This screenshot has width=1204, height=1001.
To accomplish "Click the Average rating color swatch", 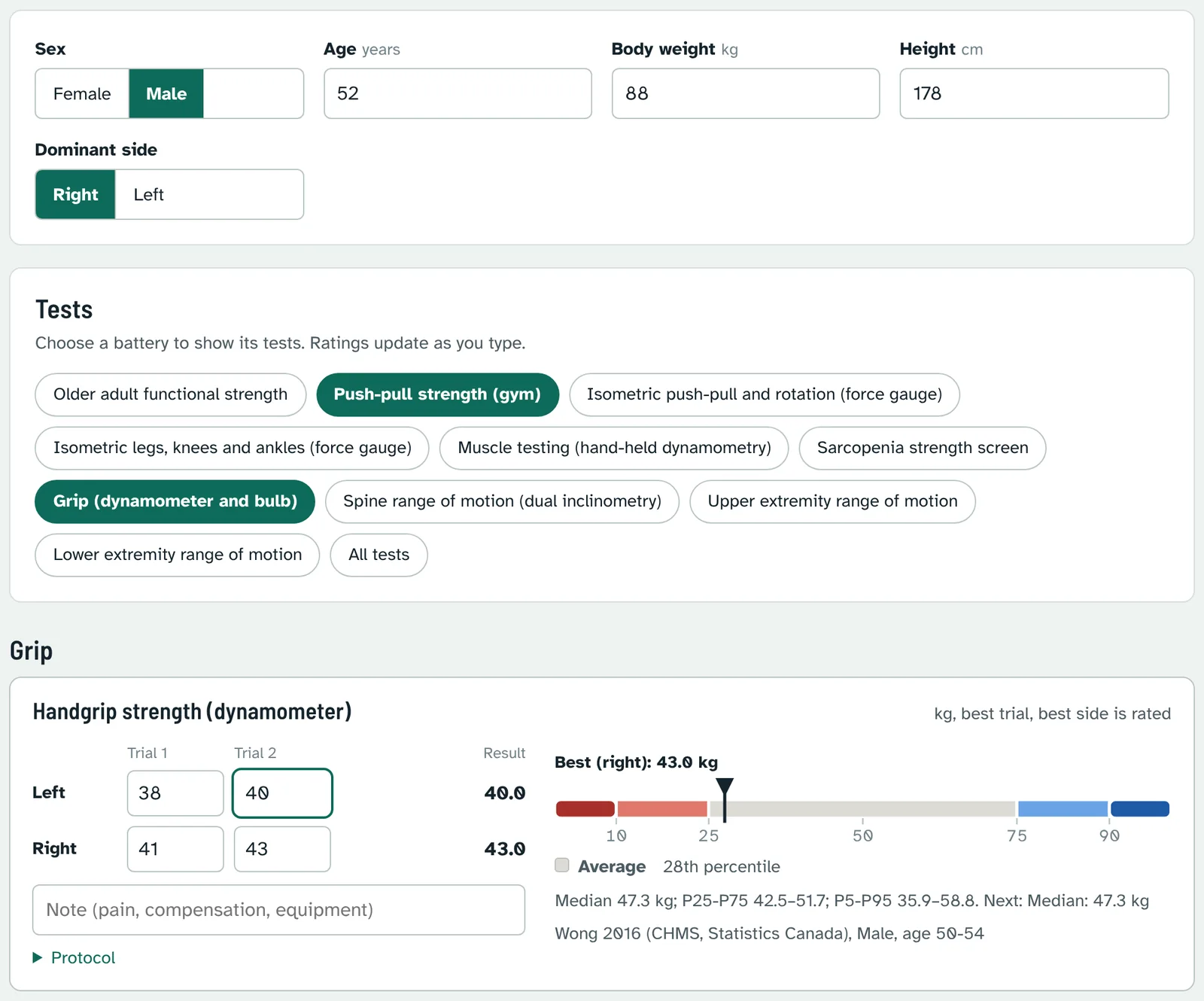I will point(562,865).
